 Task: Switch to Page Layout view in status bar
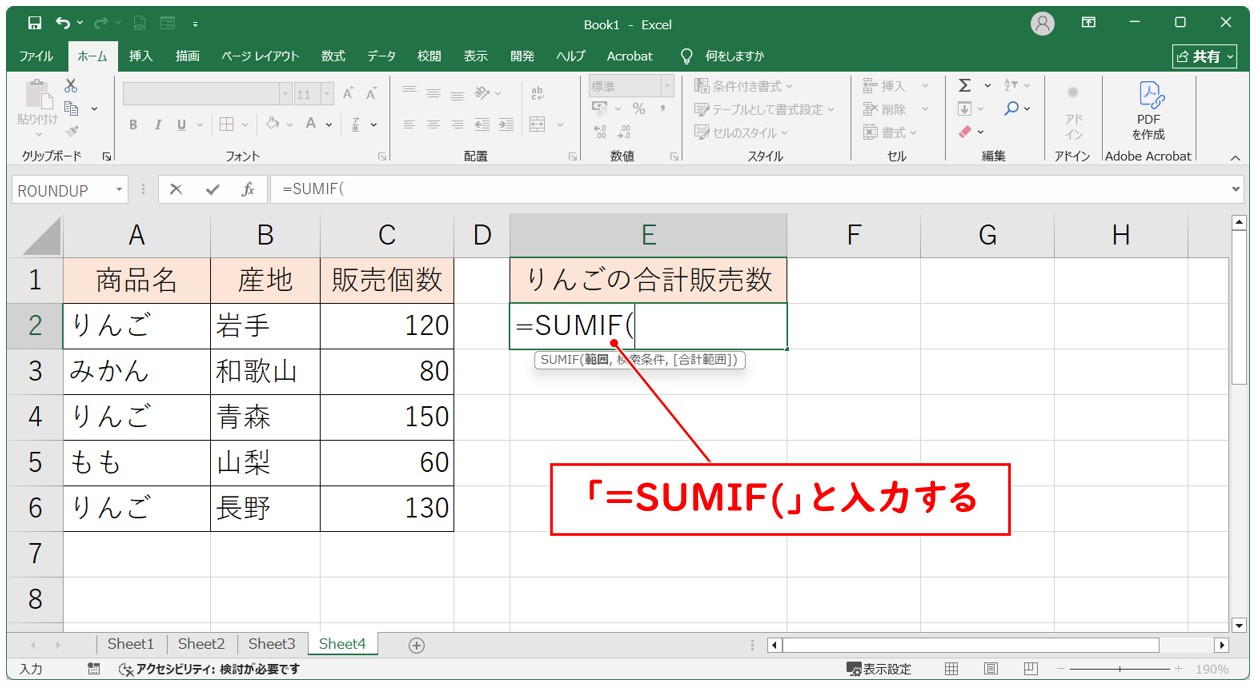pos(990,669)
